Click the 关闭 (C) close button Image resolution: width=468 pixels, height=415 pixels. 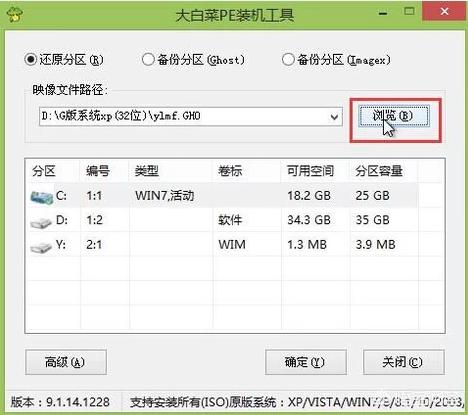tap(404, 362)
